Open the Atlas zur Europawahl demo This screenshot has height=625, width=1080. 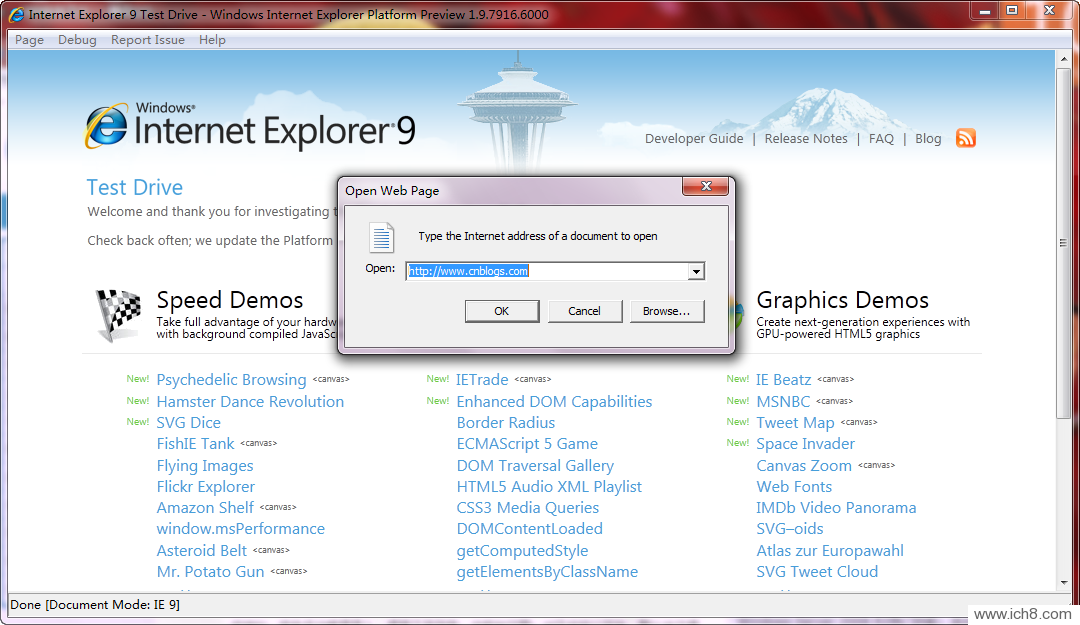pos(830,551)
